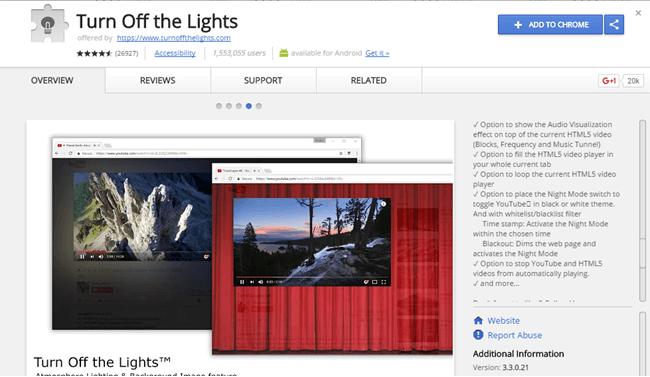
Task: Switch to the Reviews tab
Action: tap(158, 80)
